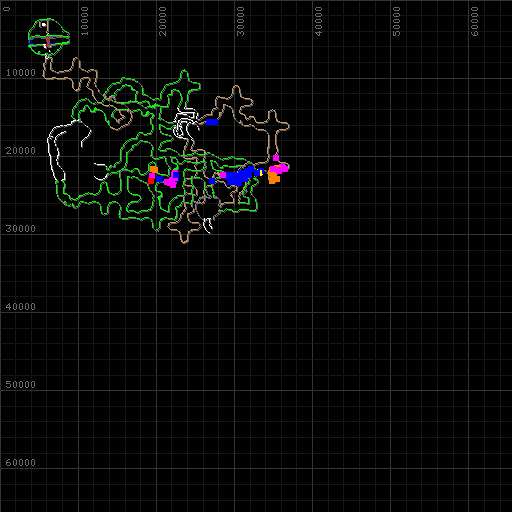The height and width of the screenshot is (512, 512).
Task: Click the circular green structure at top-left
Action: (x=49, y=37)
